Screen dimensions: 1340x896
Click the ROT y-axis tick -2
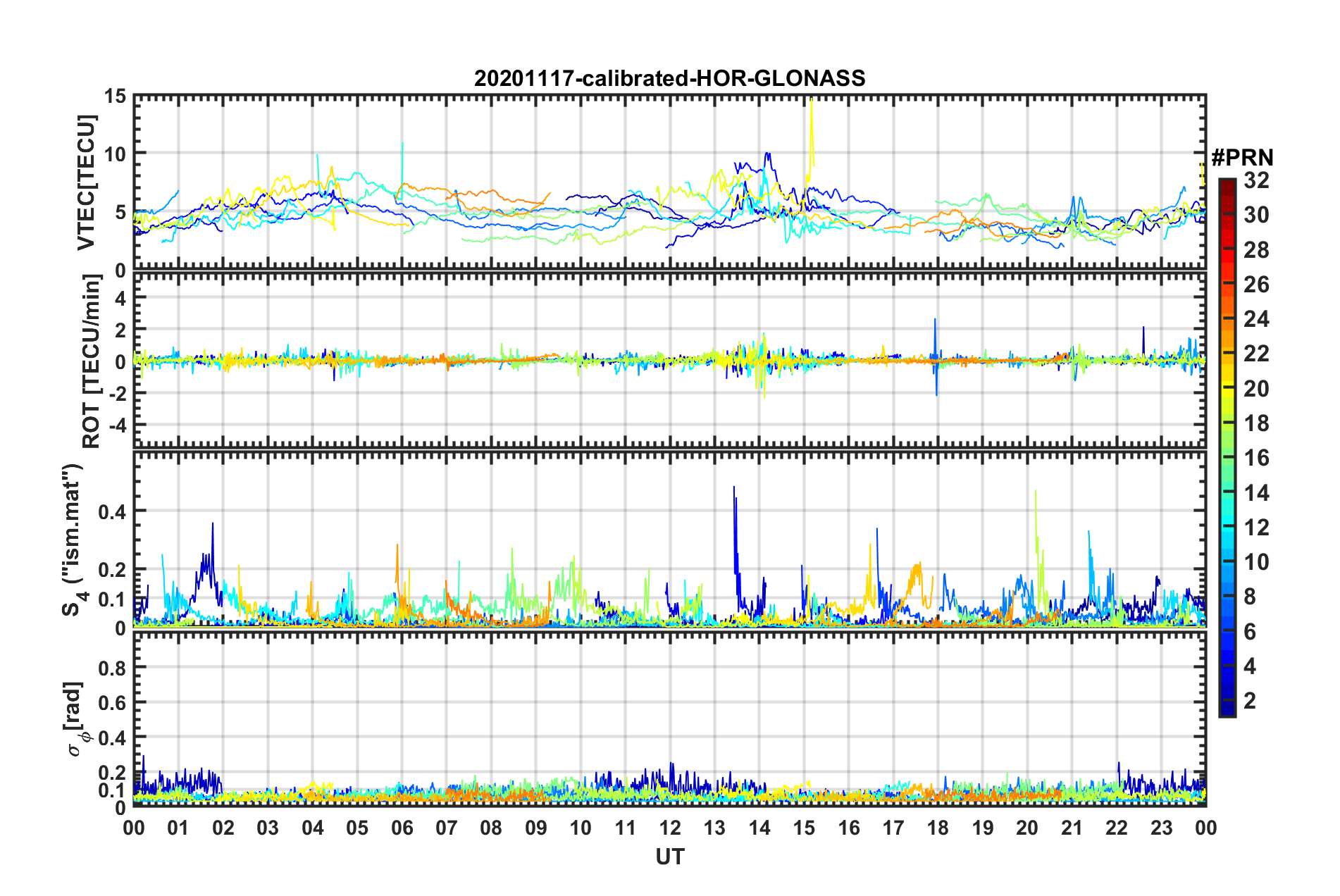click(x=116, y=394)
